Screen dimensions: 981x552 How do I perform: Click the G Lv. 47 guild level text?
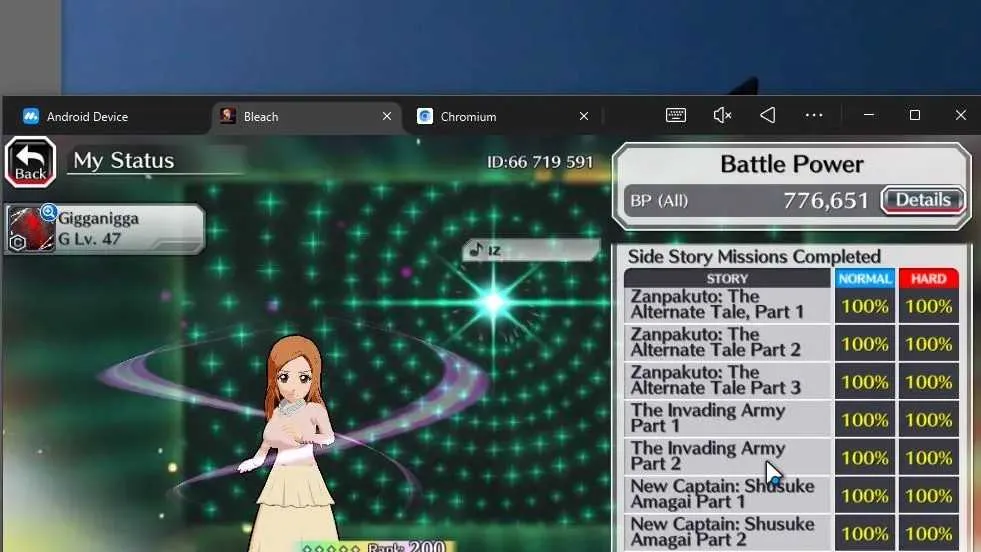click(x=89, y=239)
